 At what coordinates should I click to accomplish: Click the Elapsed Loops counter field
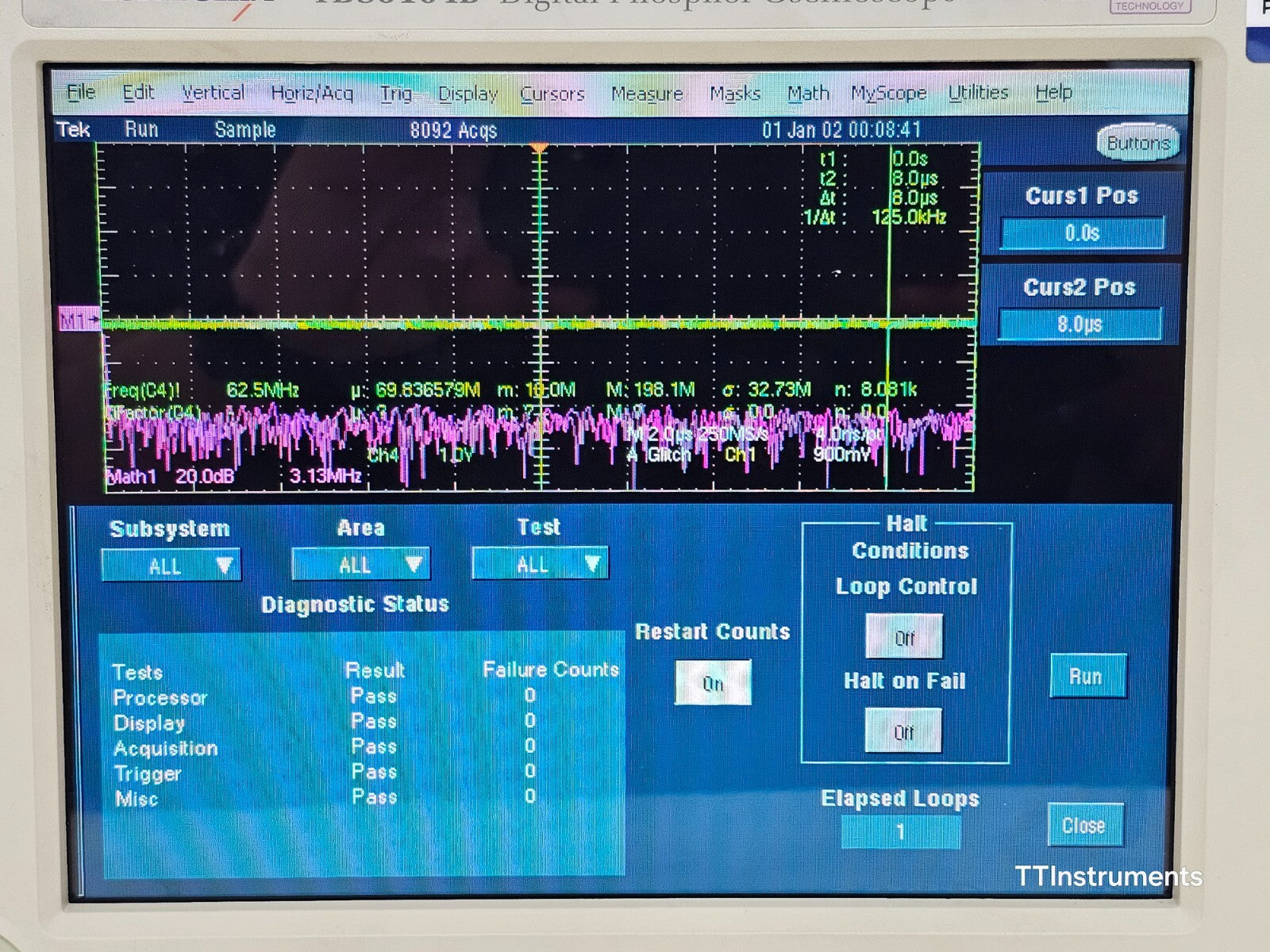901,830
